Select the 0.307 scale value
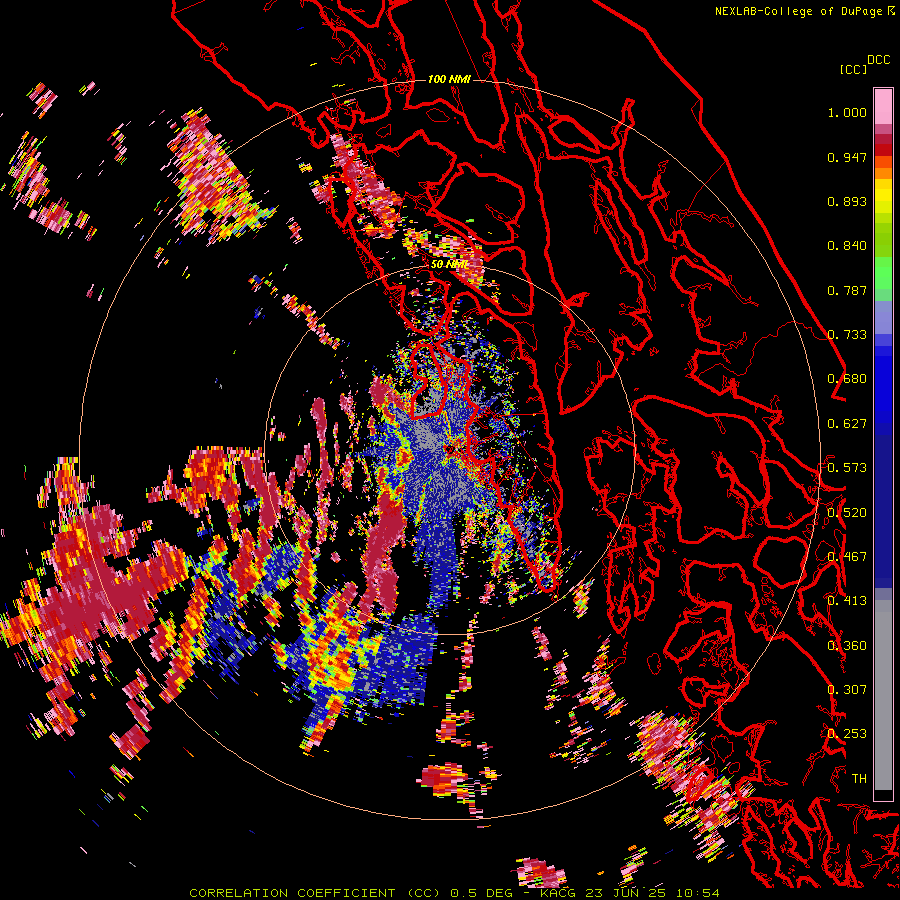This screenshot has height=900, width=900. 847,689
